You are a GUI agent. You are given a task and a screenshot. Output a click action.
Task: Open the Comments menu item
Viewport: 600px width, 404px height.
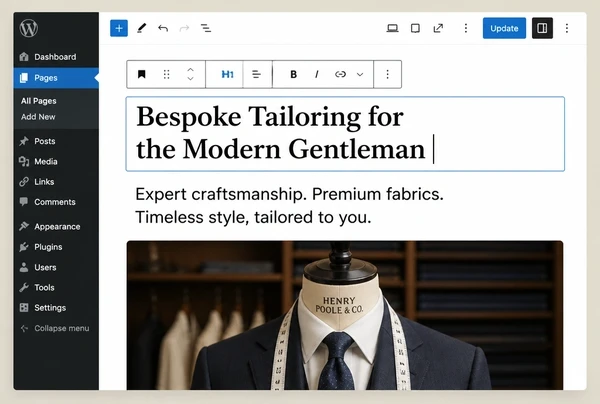click(x=56, y=202)
